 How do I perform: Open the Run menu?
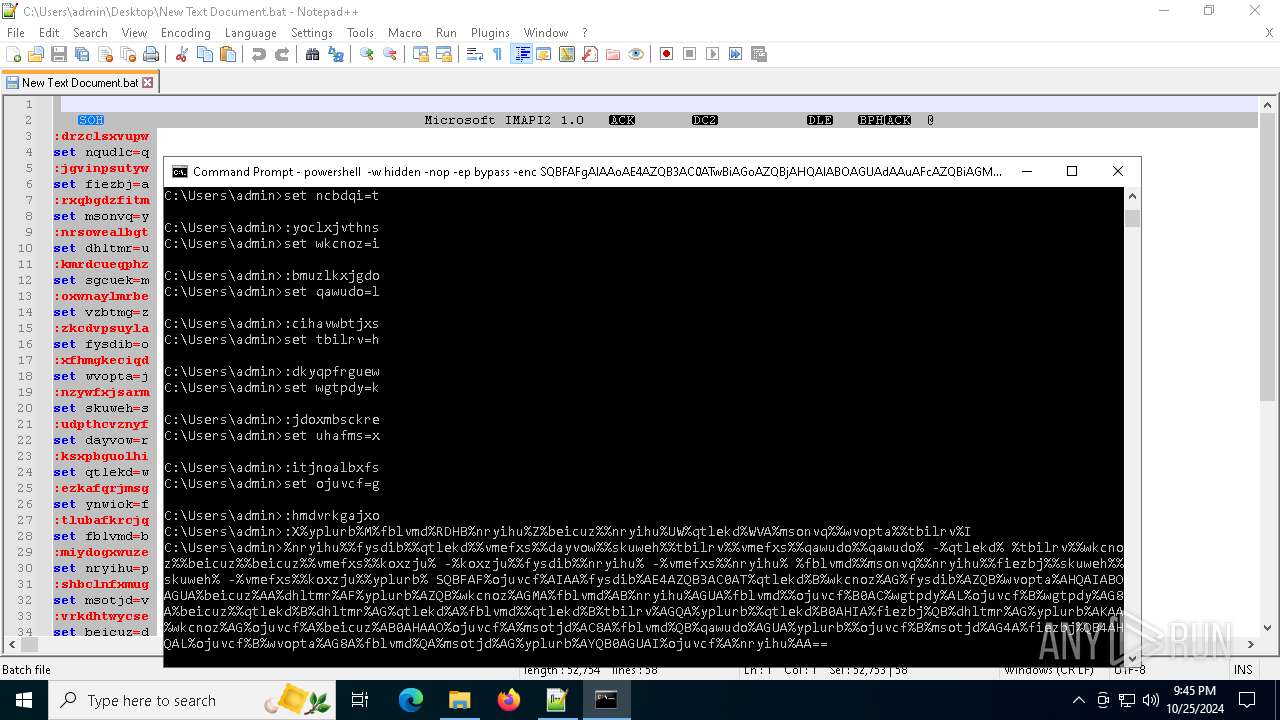[446, 33]
